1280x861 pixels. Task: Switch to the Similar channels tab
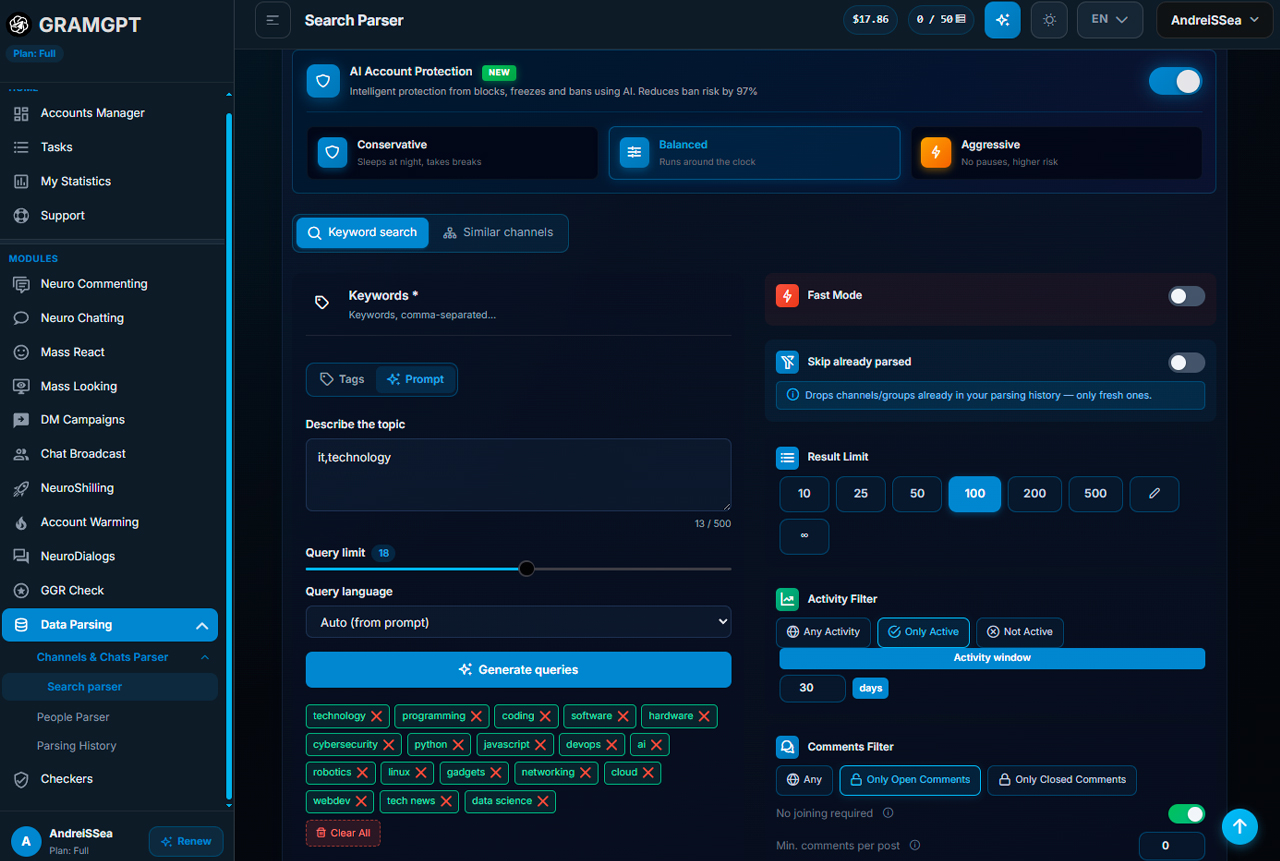(x=497, y=232)
